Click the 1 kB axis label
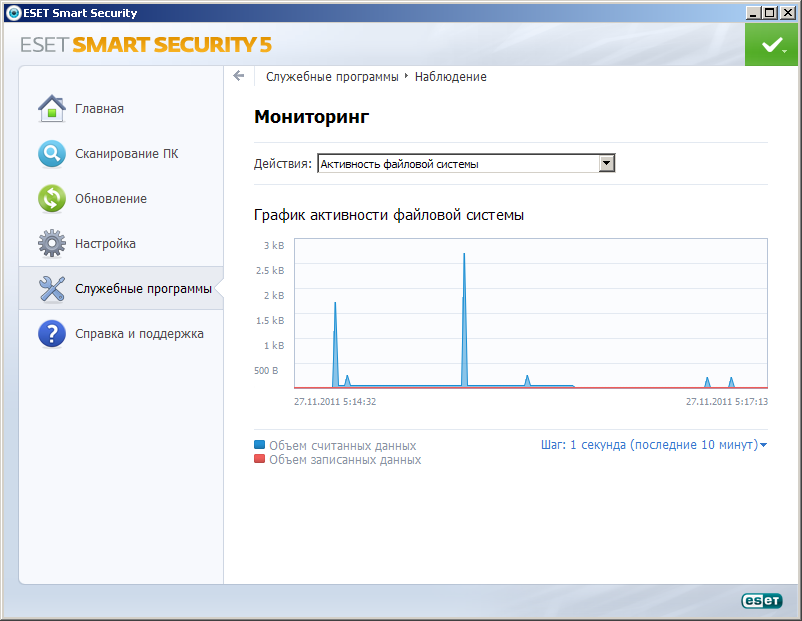 pos(274,346)
